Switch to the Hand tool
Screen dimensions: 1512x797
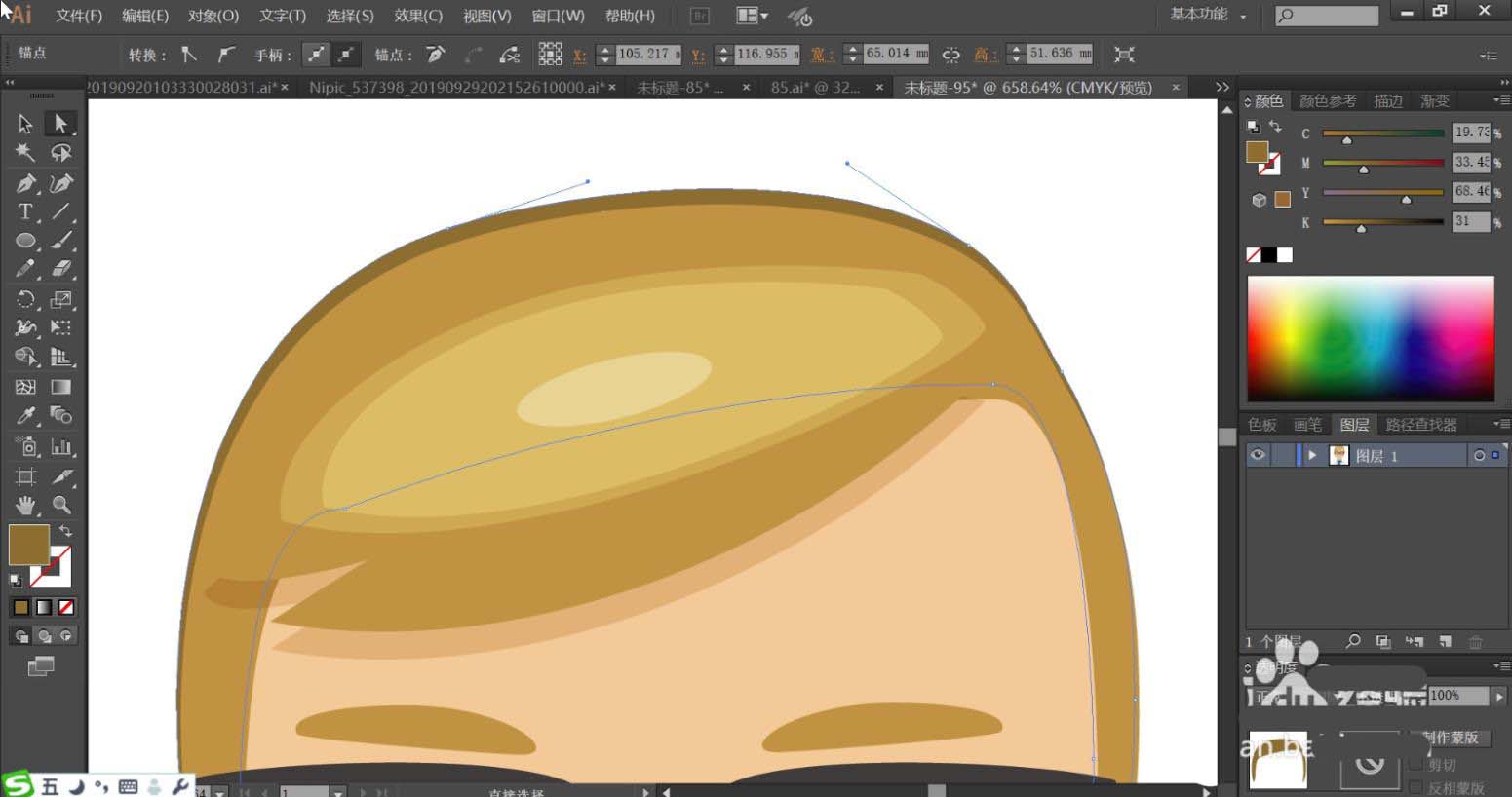[25, 505]
